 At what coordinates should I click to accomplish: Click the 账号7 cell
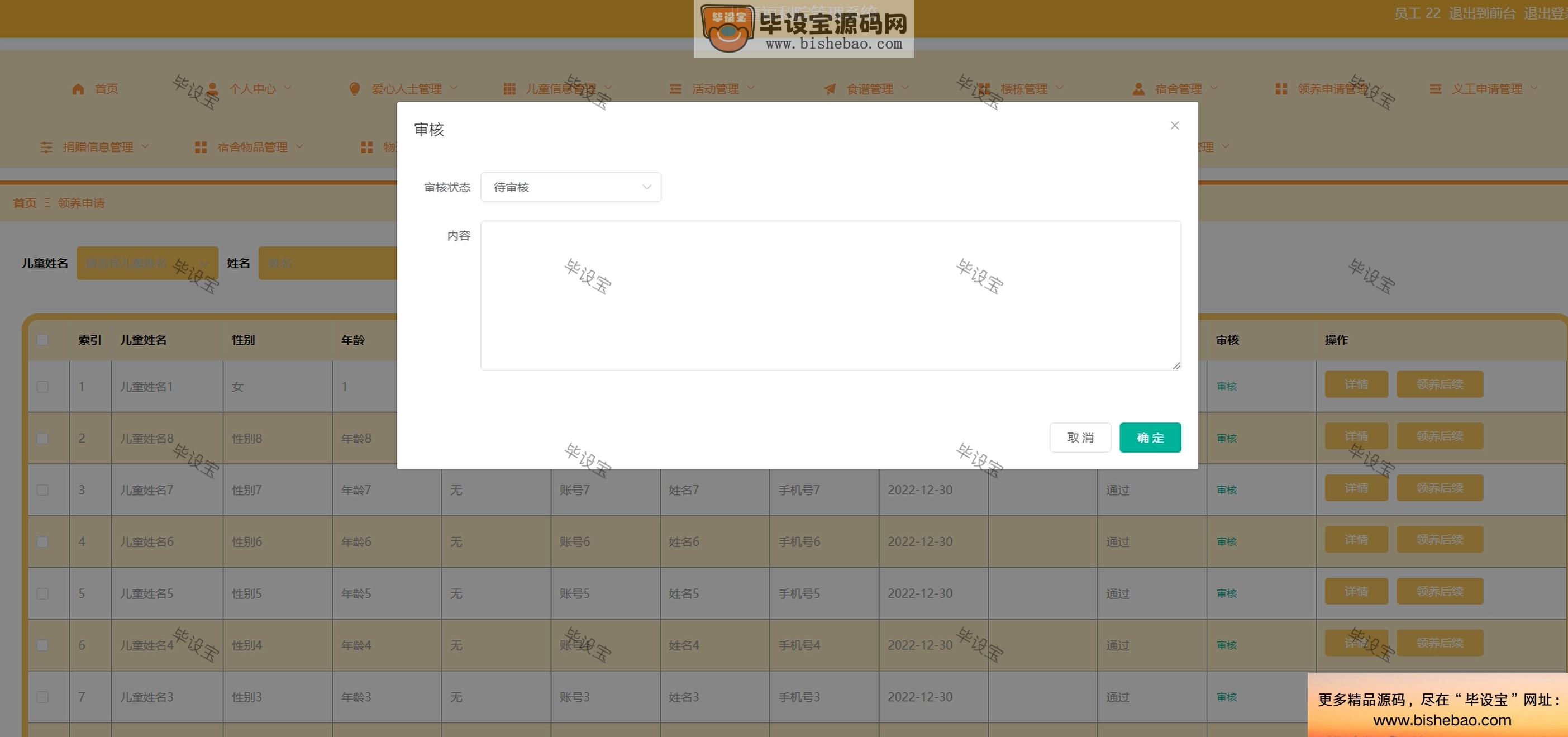click(x=605, y=491)
